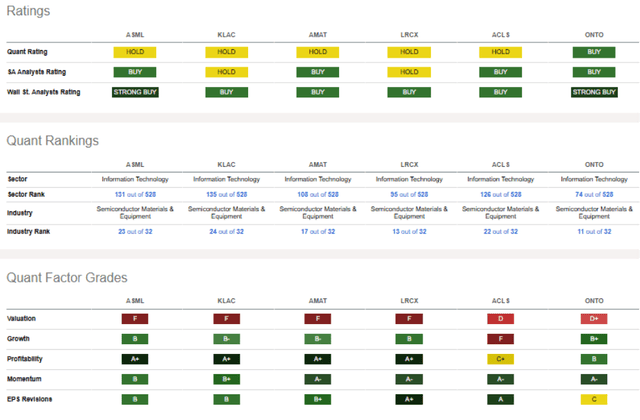This screenshot has width=640, height=420.
Task: Open AMAT sector rank 108 out of 528
Action: coord(318,194)
